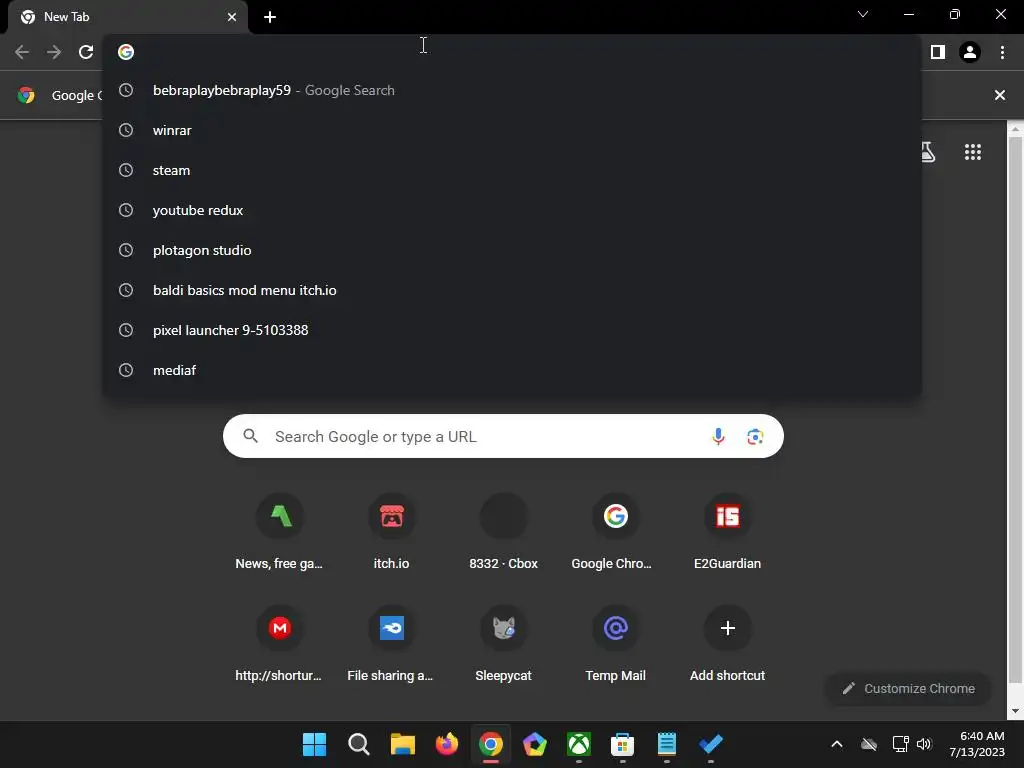Screen dimensions: 1024x768
Task: Choose the steam suggestion
Action: pos(512,170)
